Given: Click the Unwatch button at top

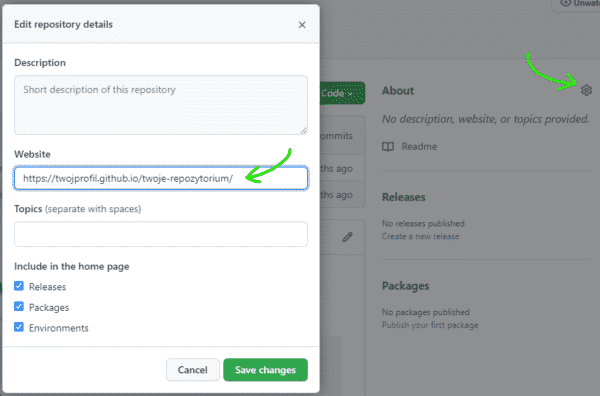Looking at the screenshot, I should 576,4.
